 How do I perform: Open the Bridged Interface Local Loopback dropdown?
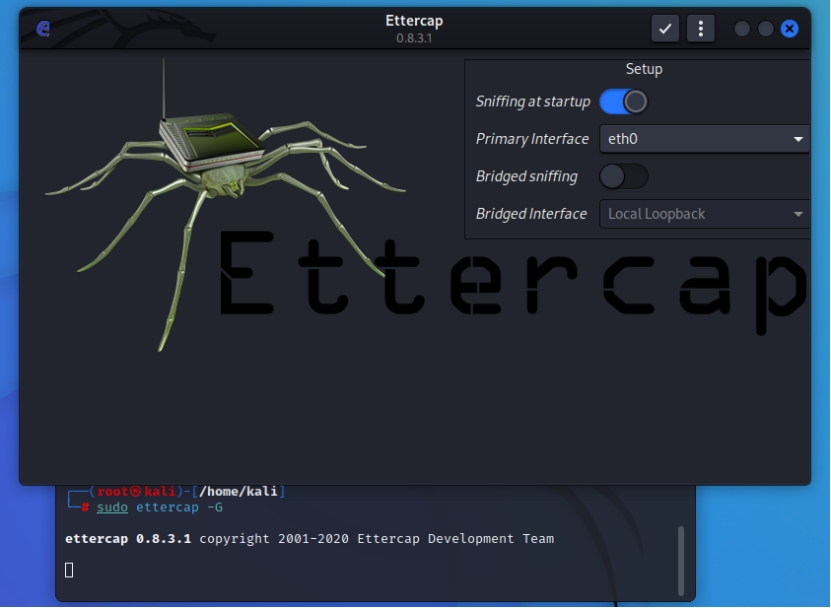[700, 214]
